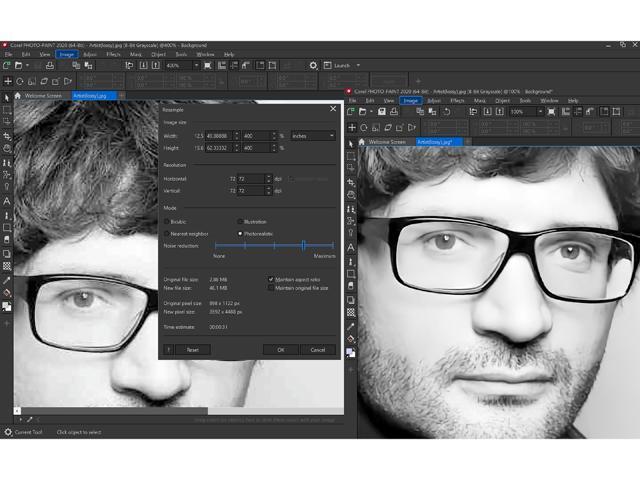
Task: Click the Save icon in right window toolbar
Action: point(382,112)
